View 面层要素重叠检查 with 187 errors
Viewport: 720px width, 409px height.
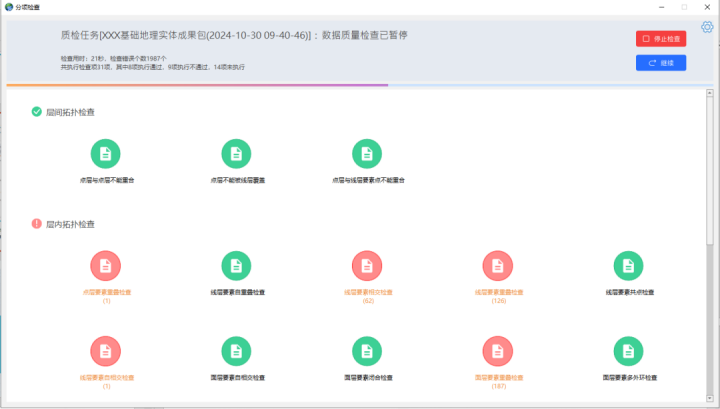pos(498,351)
